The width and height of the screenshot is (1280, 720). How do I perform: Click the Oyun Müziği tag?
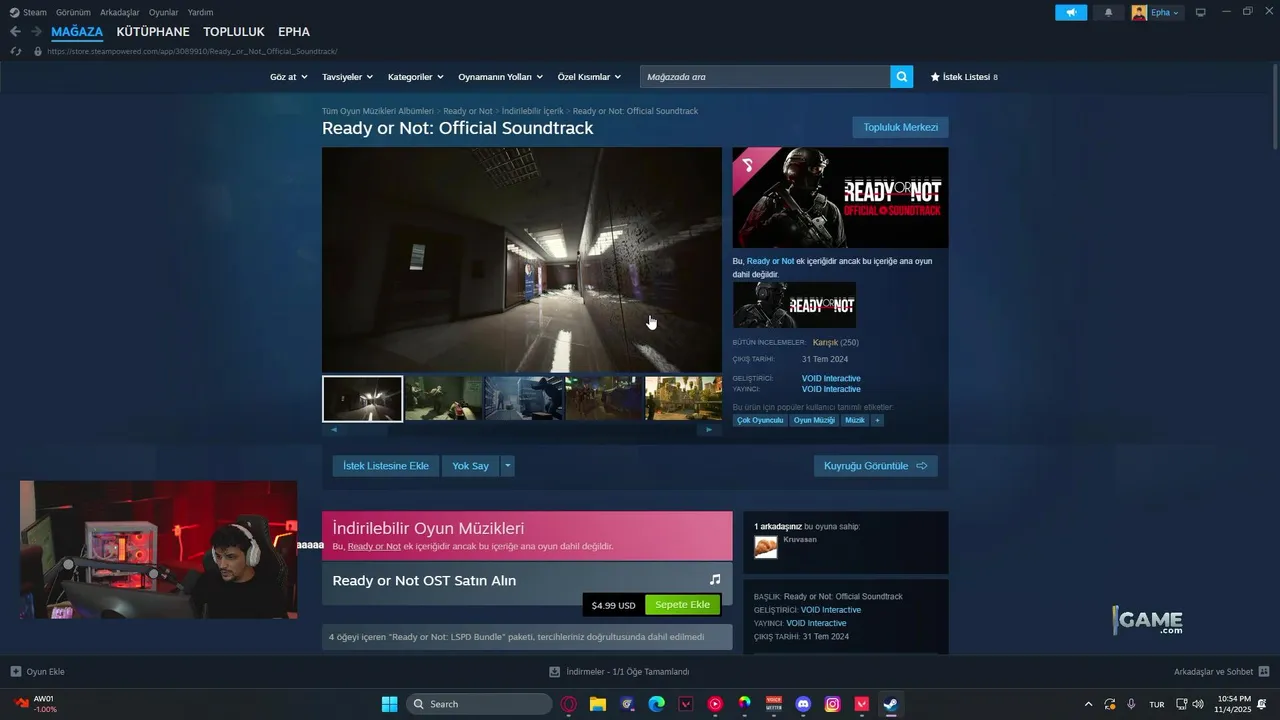coord(814,420)
